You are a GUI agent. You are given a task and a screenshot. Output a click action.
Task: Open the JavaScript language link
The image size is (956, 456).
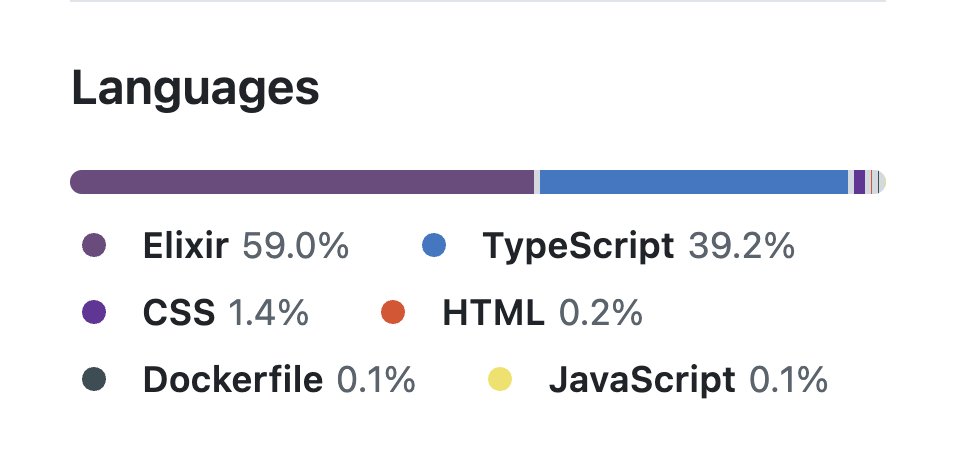[658, 380]
